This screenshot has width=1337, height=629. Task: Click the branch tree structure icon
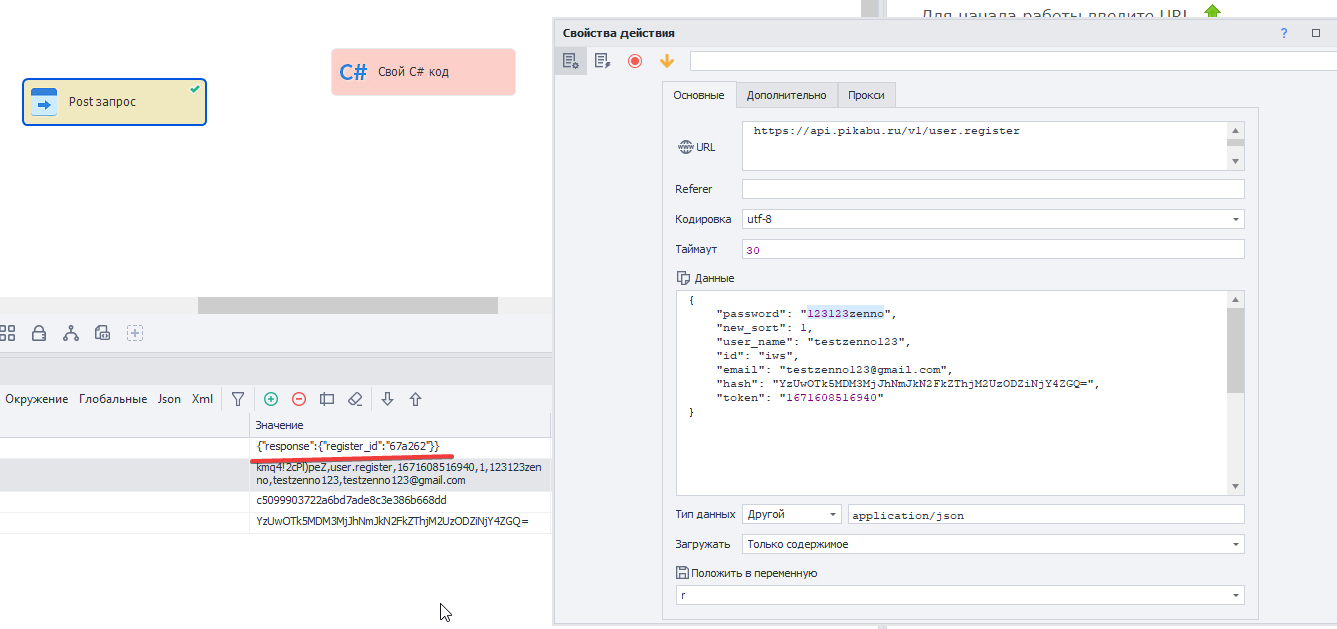[x=71, y=333]
